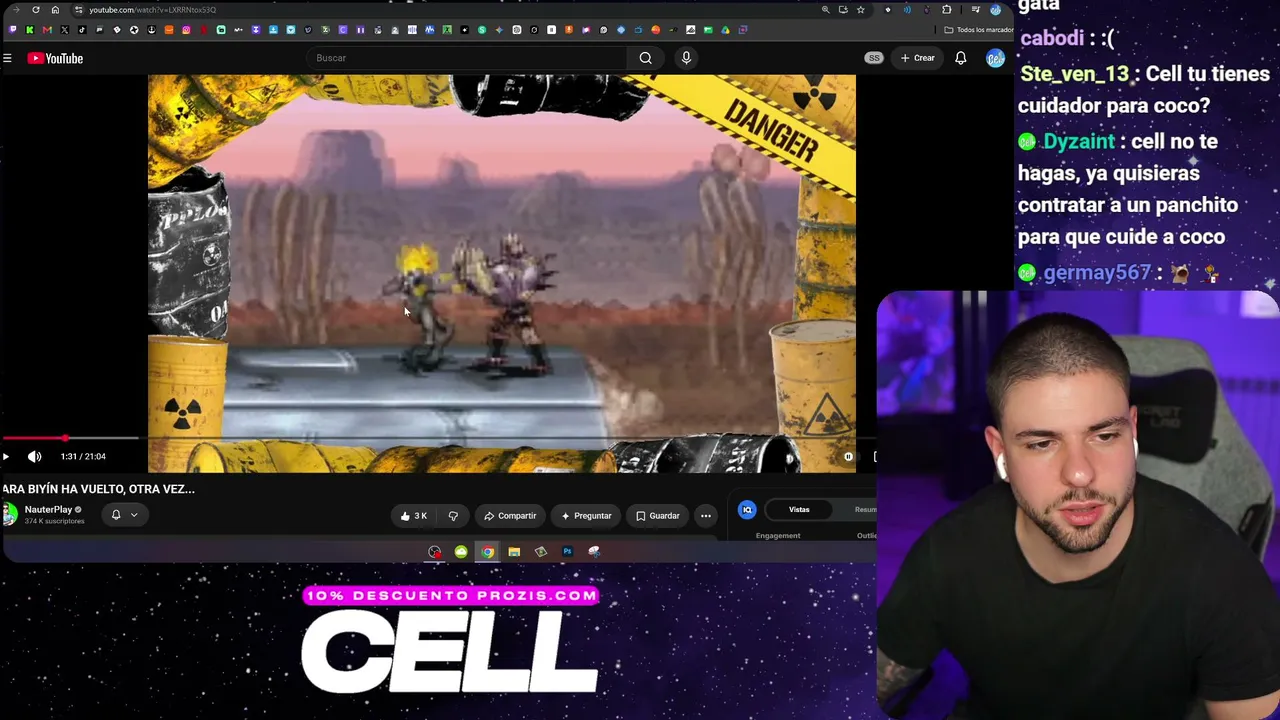Save video with the Guardar button
Screen dimensions: 1280x720
657,516
